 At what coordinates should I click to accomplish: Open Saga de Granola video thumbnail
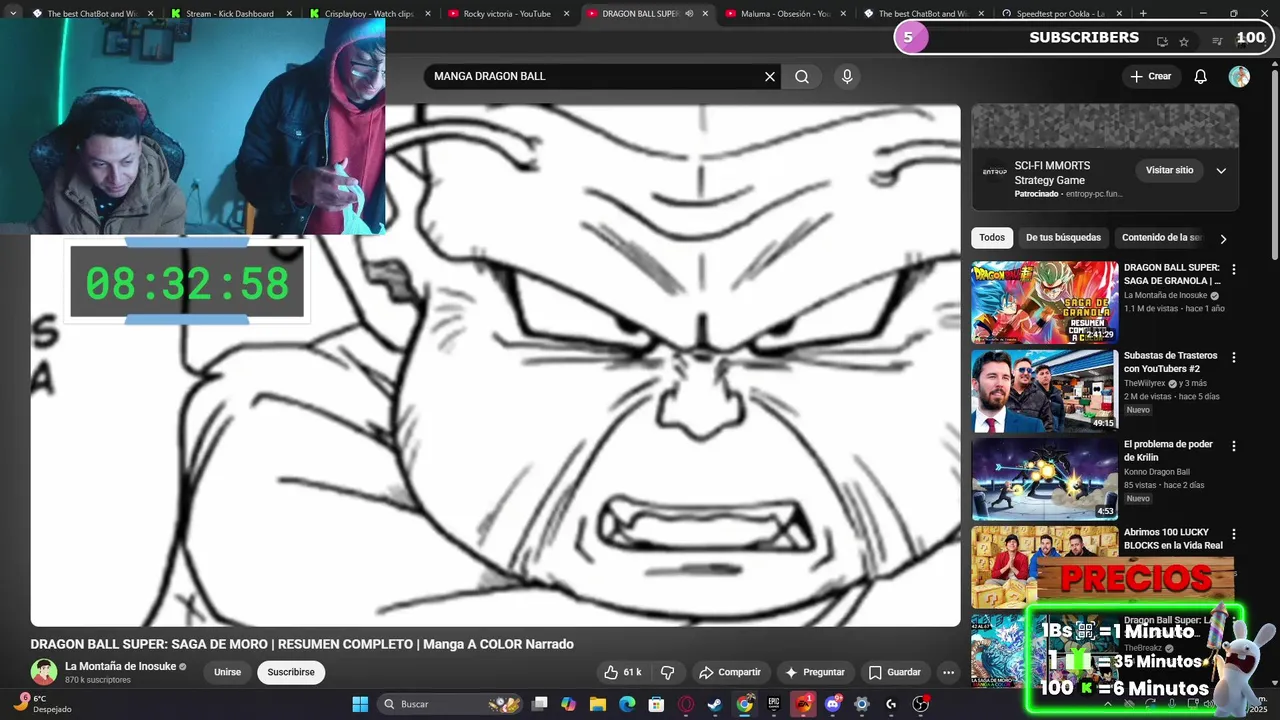[1044, 303]
